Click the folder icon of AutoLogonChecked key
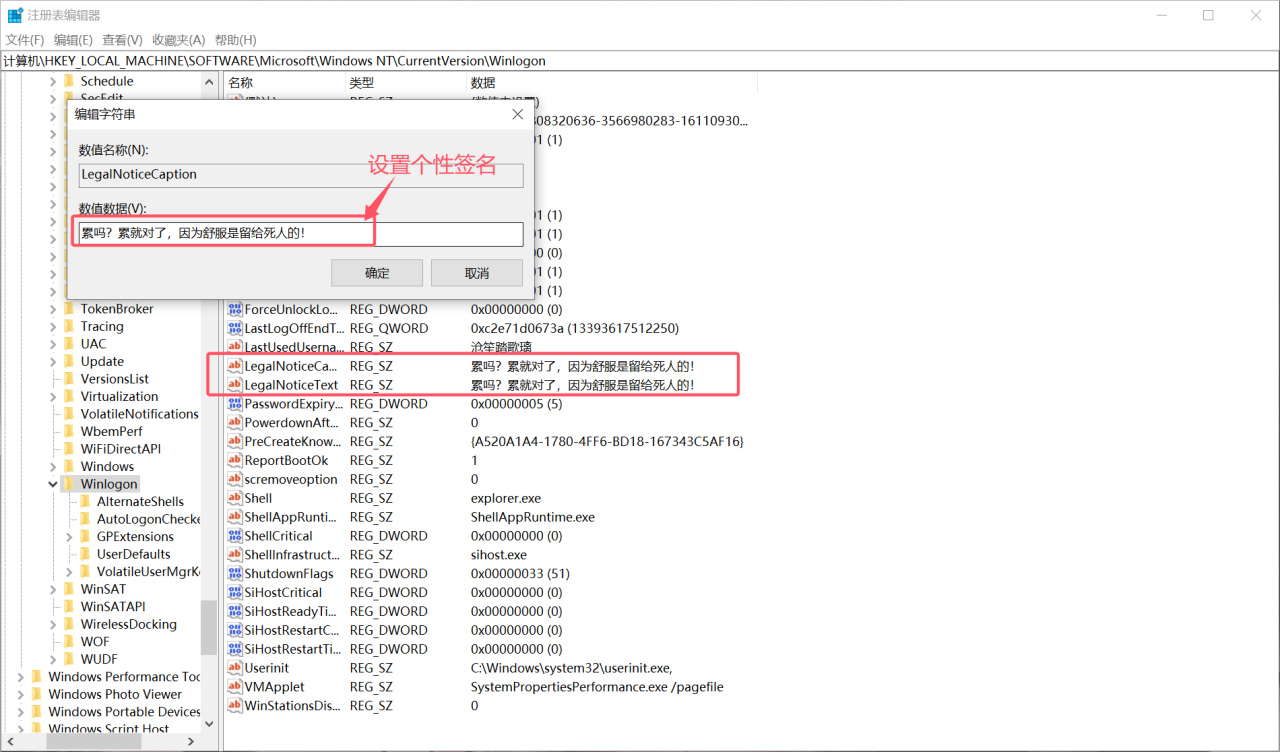The height and width of the screenshot is (752, 1280). 85,519
